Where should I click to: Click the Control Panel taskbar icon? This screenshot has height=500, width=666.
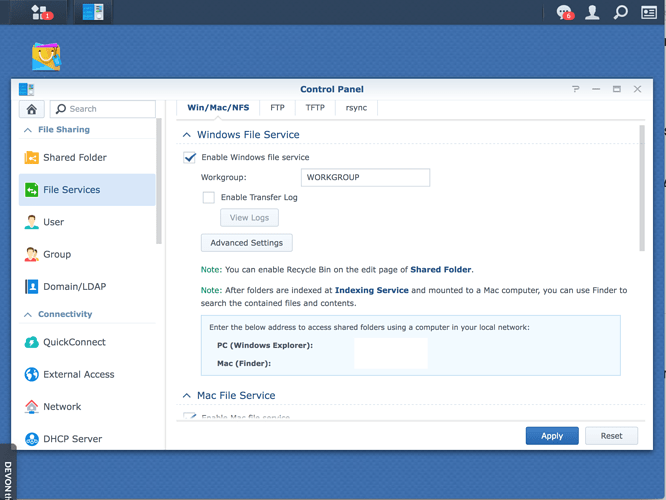(x=93, y=12)
